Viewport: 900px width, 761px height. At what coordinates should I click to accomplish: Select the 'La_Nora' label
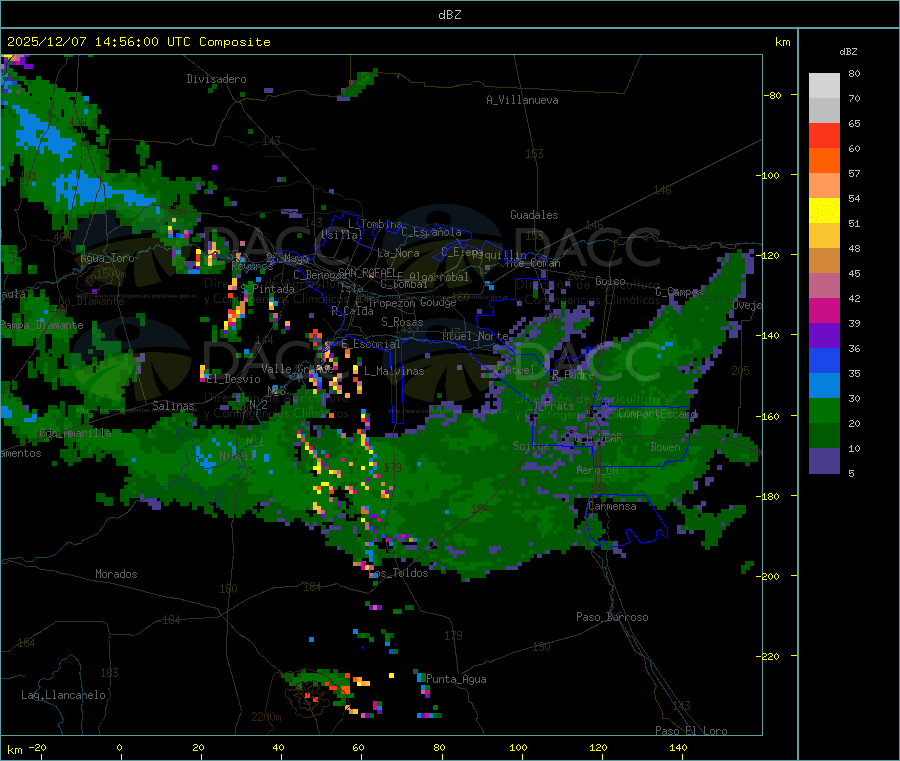coord(398,253)
